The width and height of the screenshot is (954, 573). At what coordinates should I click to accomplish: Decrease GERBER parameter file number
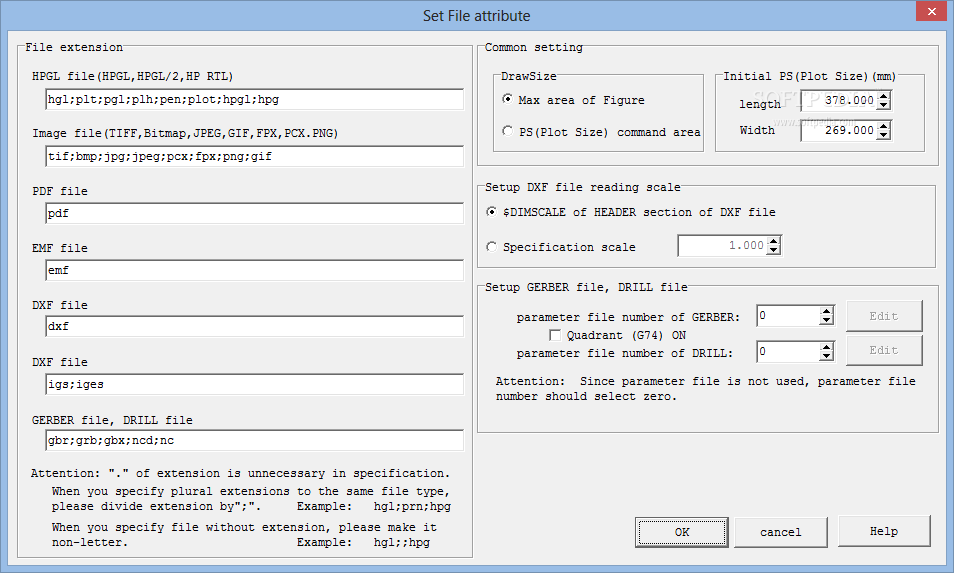[826, 321]
